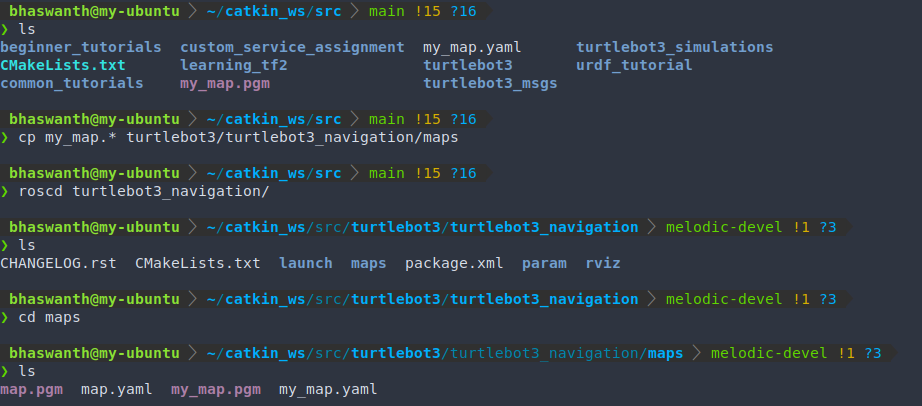Click turtlebot3_simulations directory entry
The width and height of the screenshot is (922, 406).
(674, 47)
